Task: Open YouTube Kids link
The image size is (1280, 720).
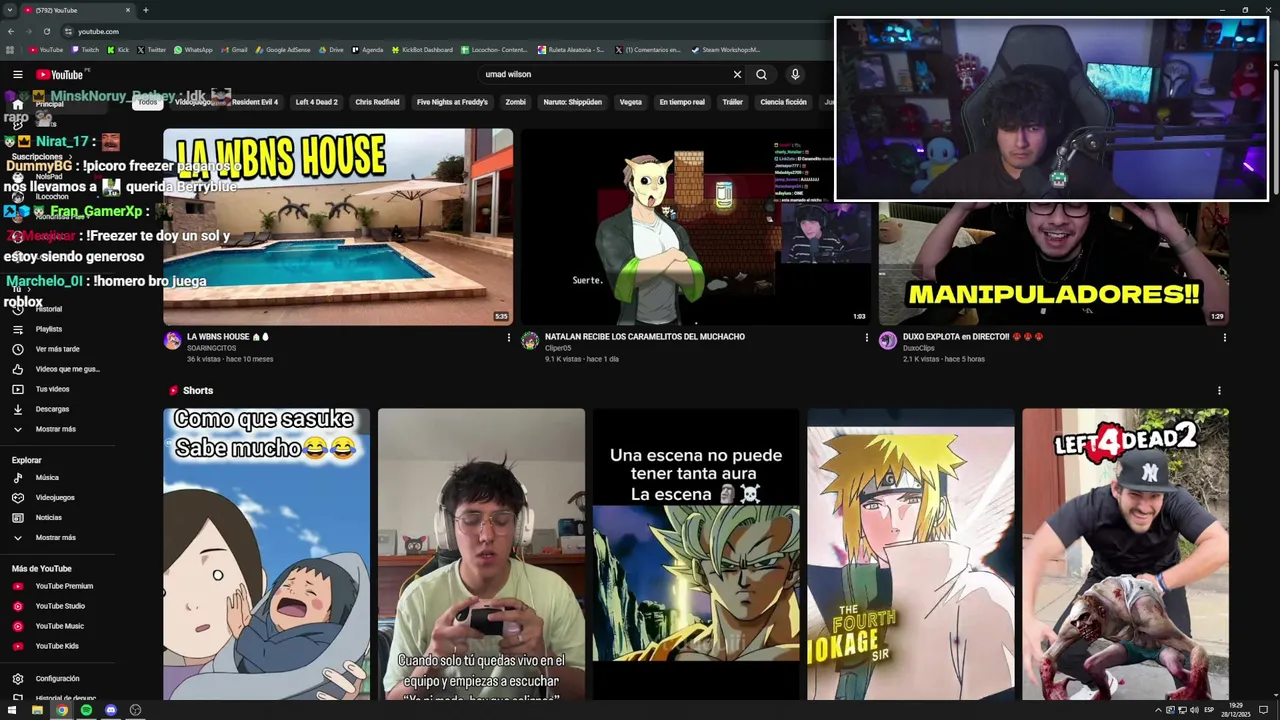Action: [56, 646]
